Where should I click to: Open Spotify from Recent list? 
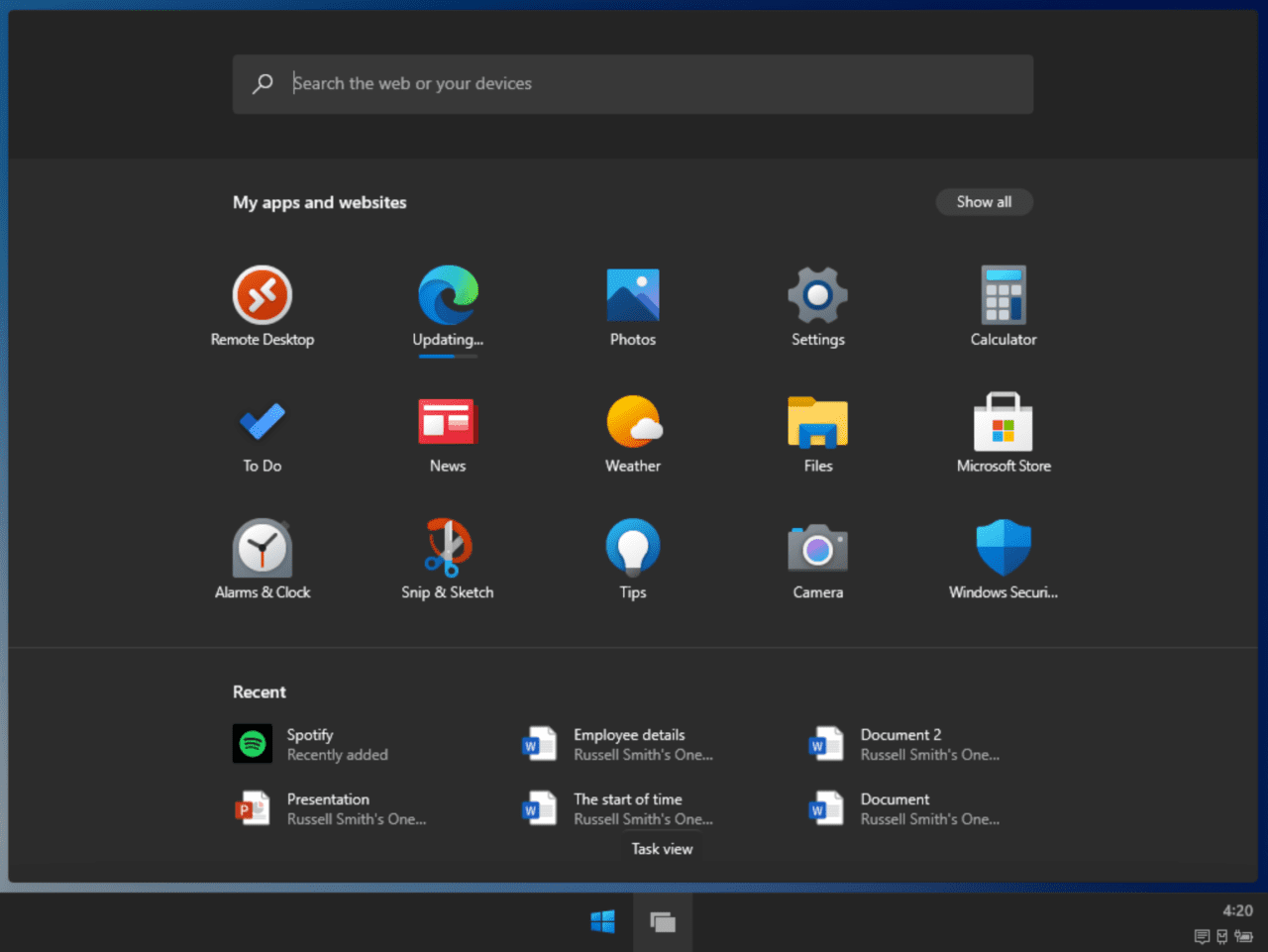click(310, 744)
